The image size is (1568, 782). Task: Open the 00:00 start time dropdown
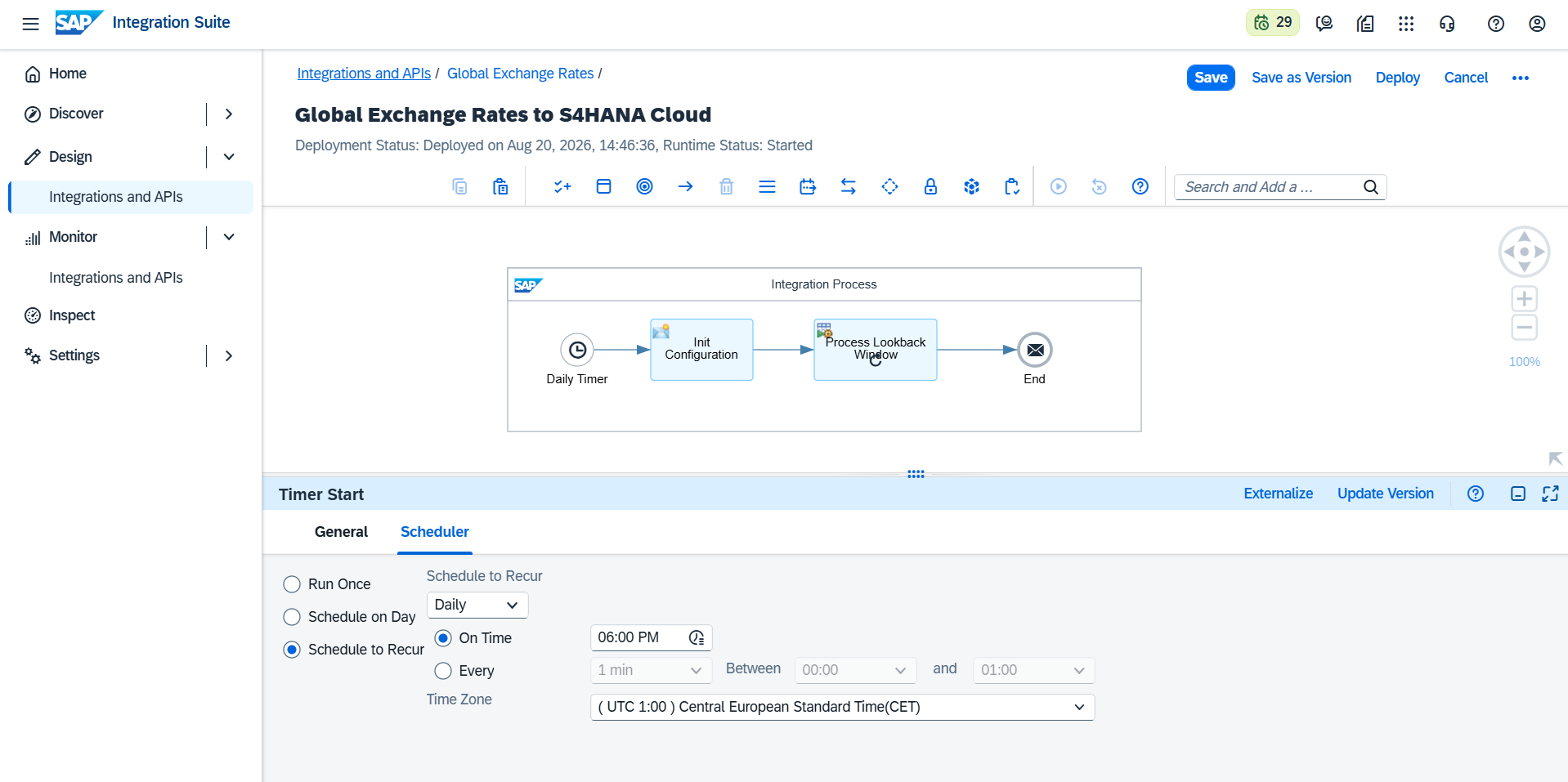tap(855, 670)
